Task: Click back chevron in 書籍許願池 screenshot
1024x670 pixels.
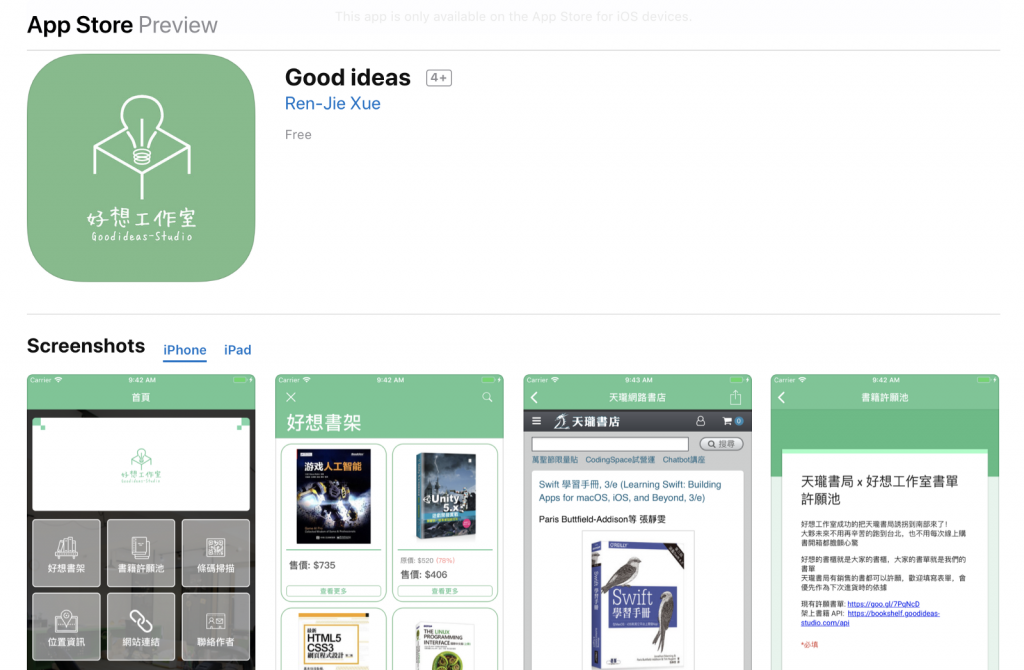Action: point(782,397)
